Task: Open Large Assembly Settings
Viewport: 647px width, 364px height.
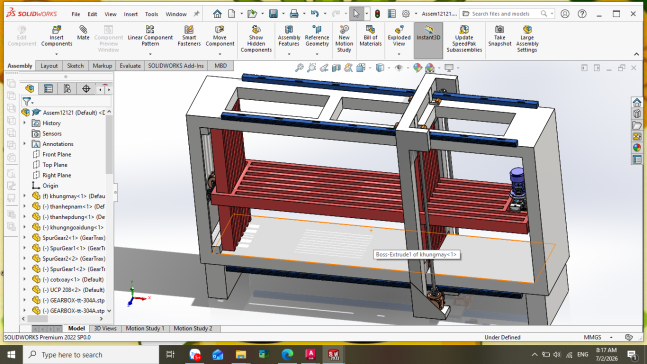Action: 527,39
